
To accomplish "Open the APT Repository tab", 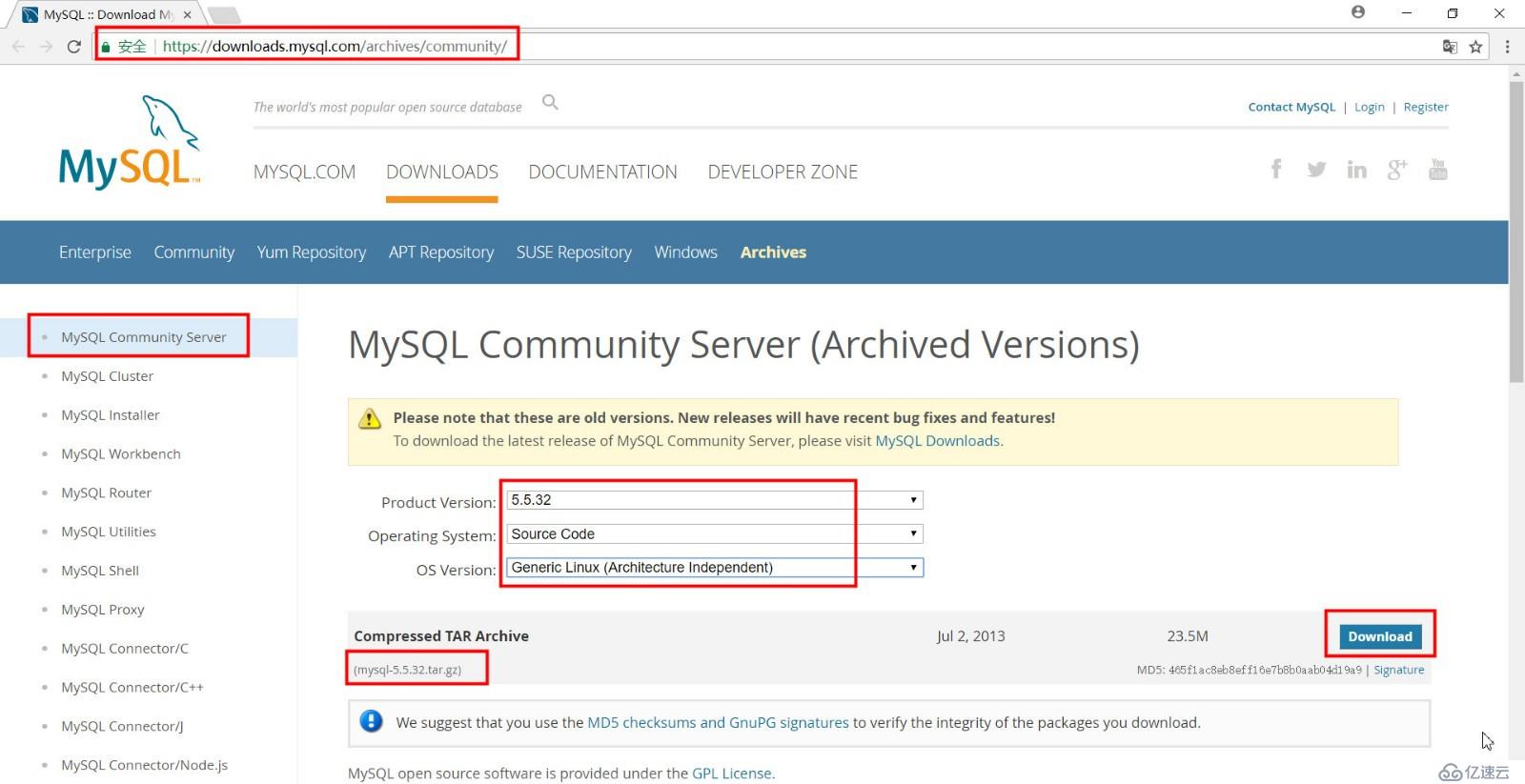I will click(441, 252).
